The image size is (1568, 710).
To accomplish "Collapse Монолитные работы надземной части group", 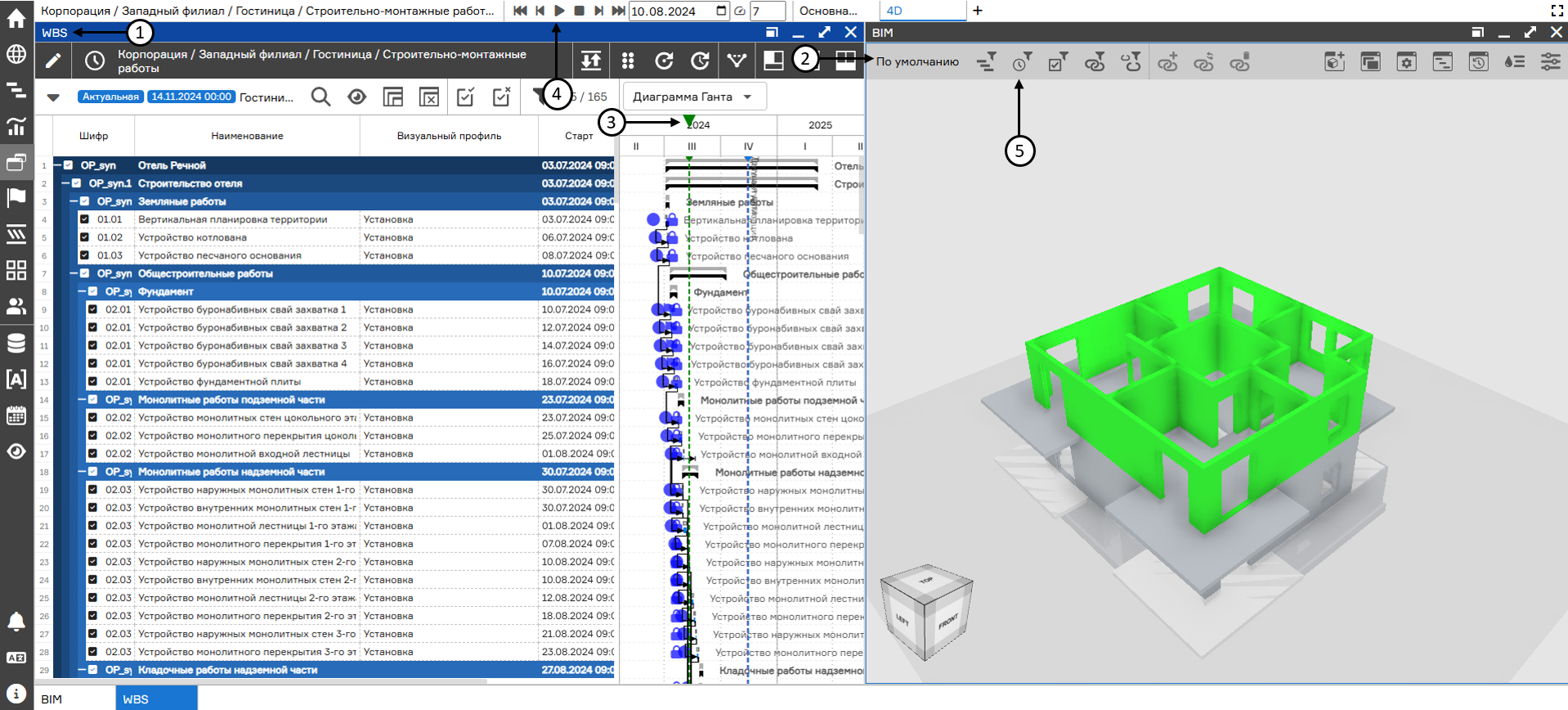I will coord(82,471).
